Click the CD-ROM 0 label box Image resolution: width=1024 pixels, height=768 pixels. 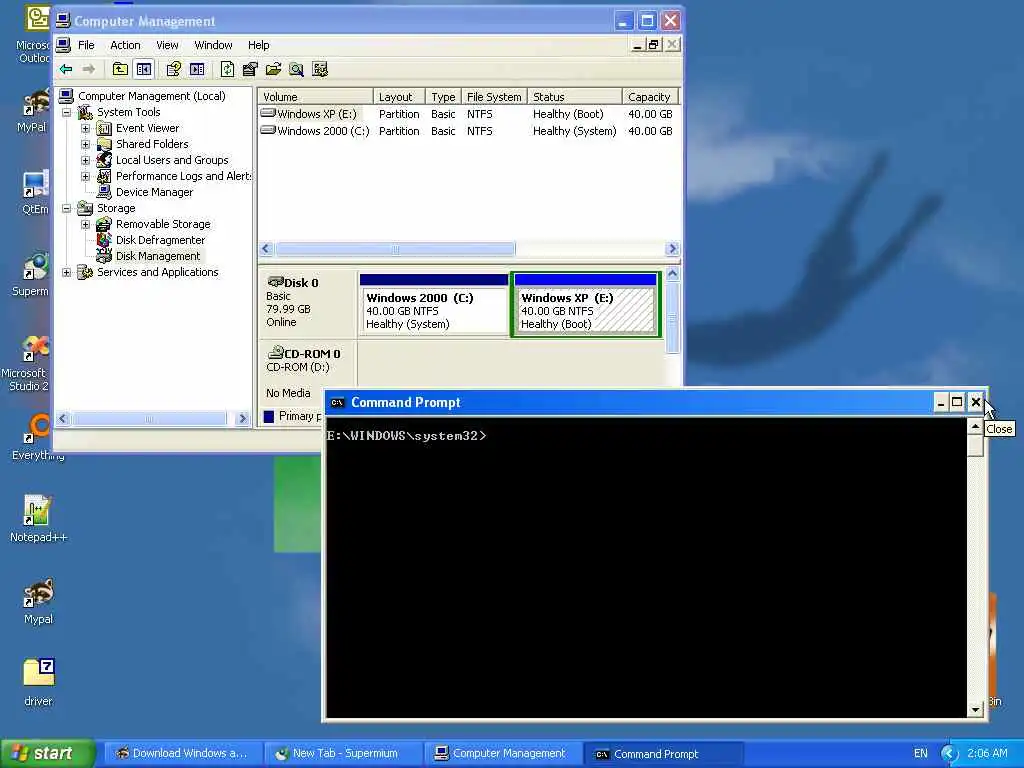(308, 373)
